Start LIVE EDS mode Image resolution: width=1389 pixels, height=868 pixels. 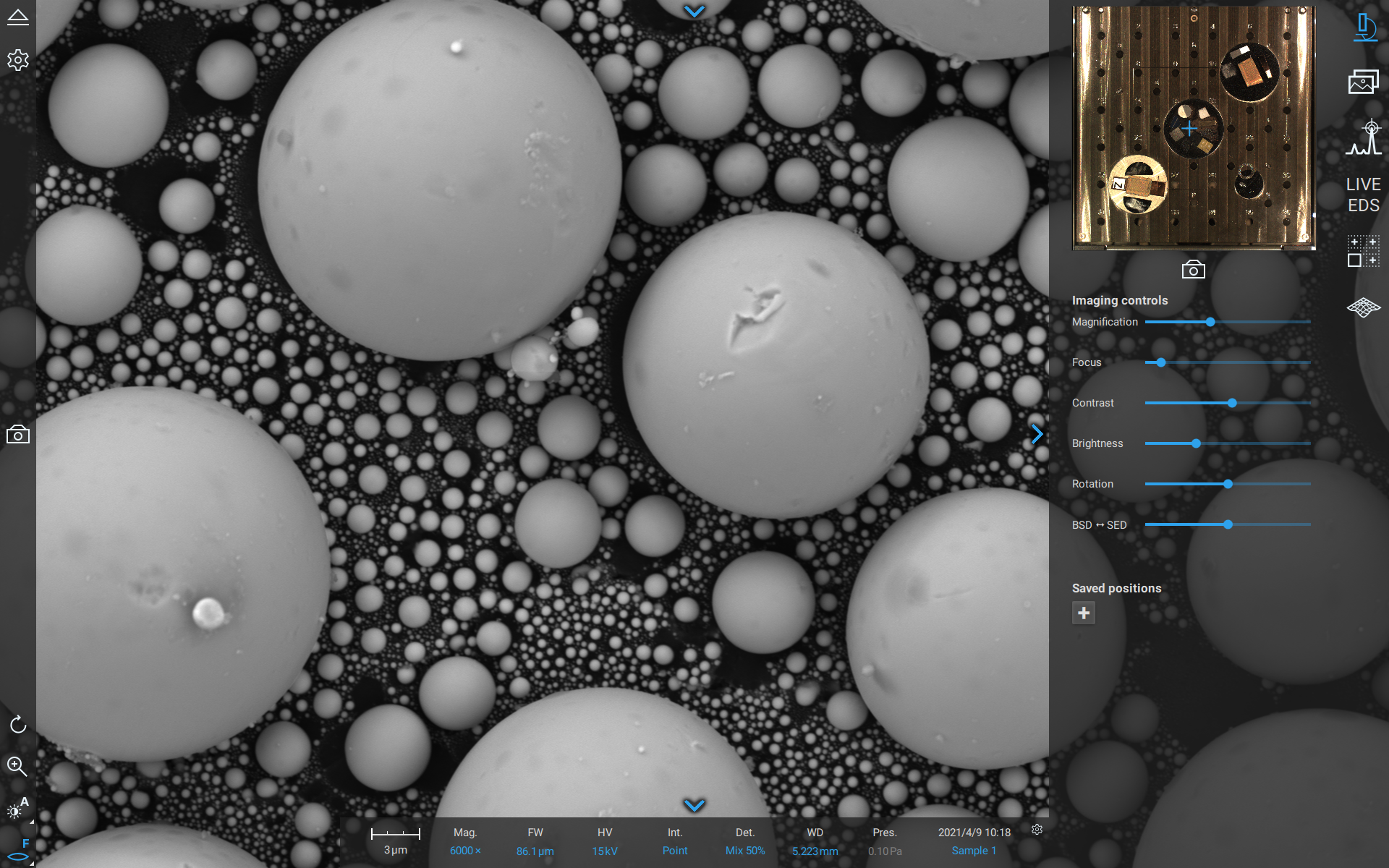click(1364, 195)
